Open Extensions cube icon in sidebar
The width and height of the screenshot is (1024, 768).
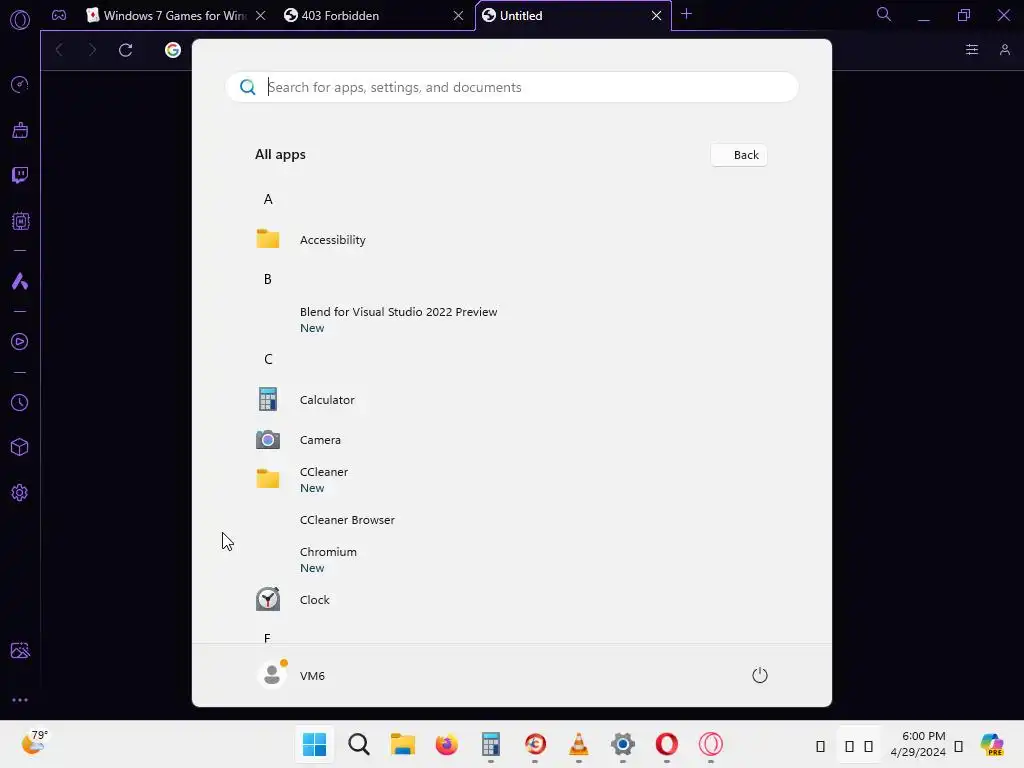coord(20,447)
